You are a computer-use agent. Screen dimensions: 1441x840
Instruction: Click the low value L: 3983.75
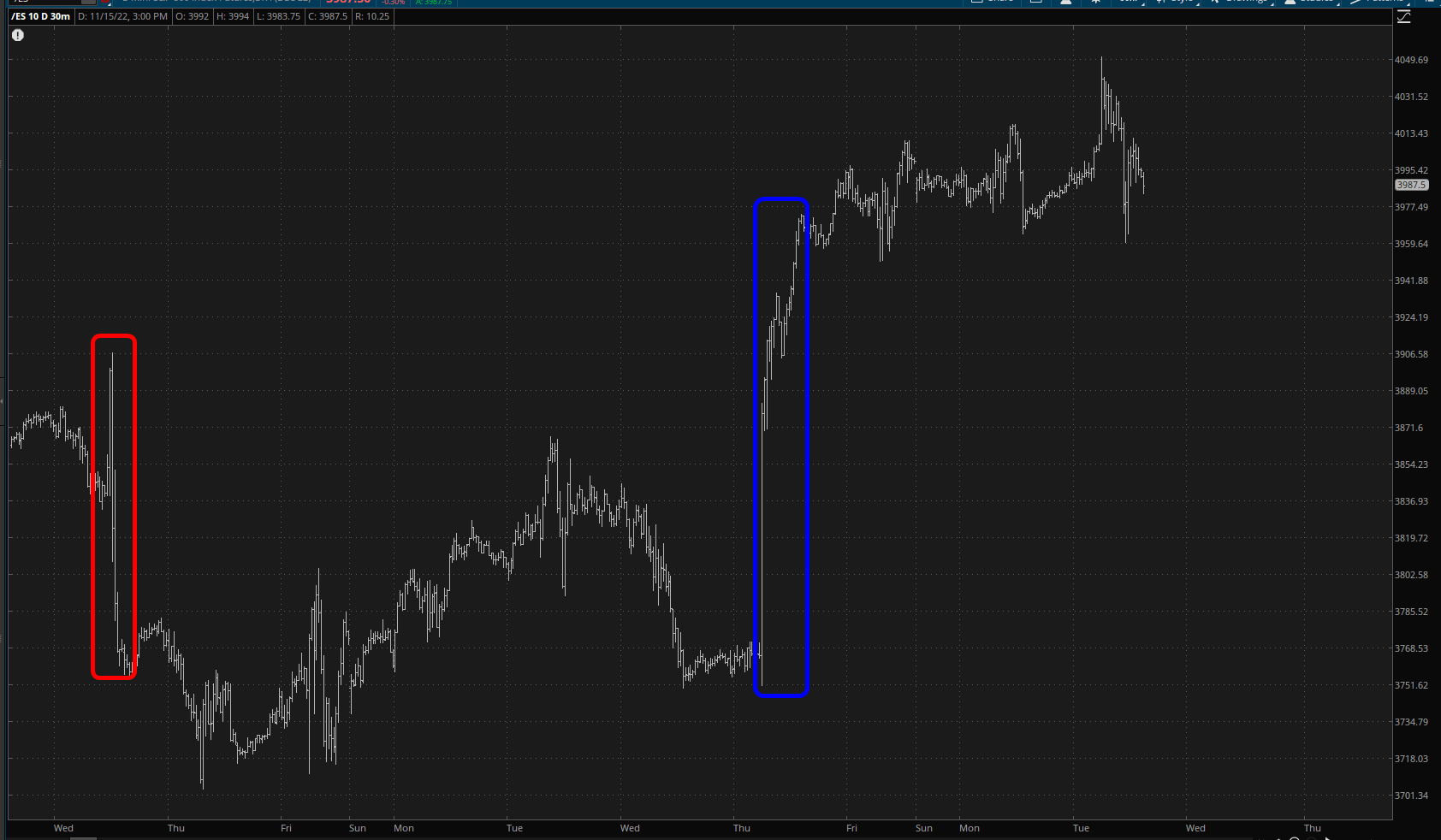278,16
